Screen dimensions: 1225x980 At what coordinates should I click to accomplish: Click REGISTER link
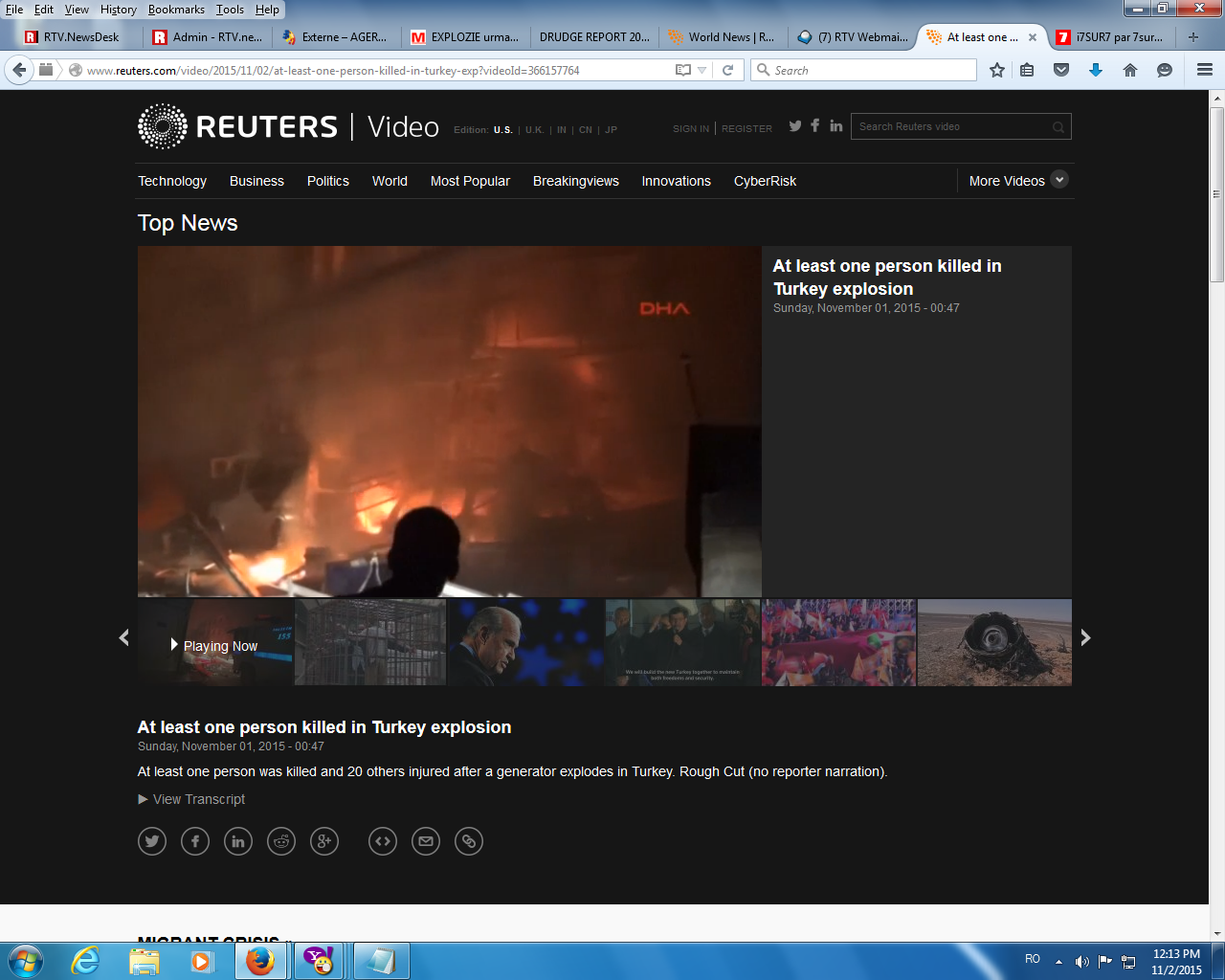(746, 128)
